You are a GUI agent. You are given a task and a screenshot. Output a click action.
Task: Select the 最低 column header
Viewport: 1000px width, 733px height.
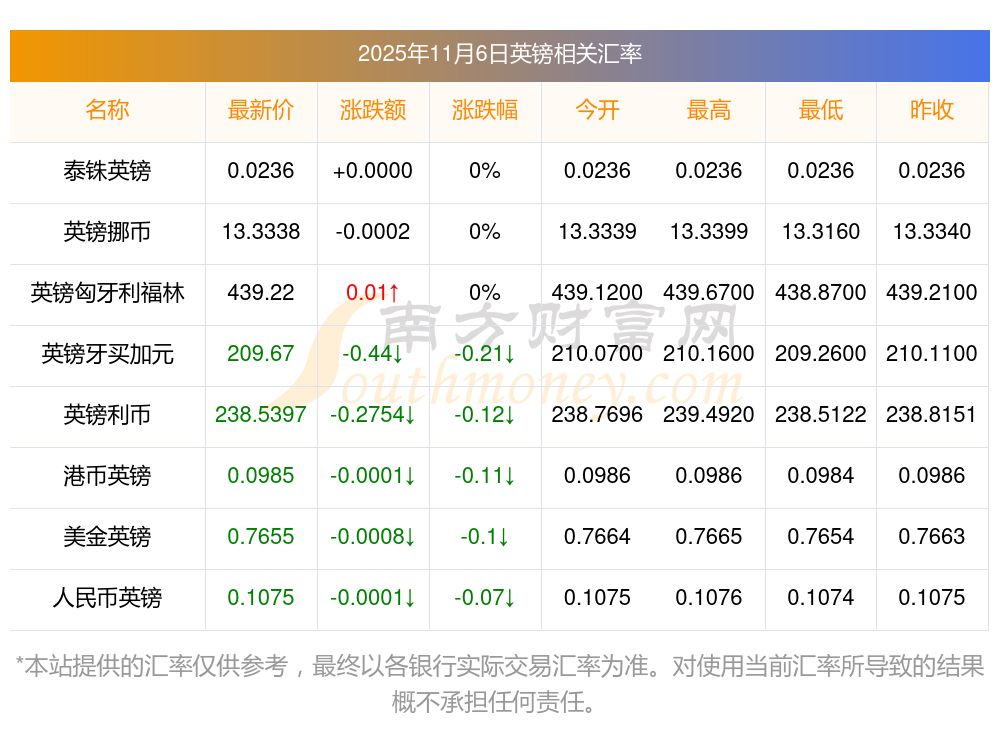[x=821, y=110]
